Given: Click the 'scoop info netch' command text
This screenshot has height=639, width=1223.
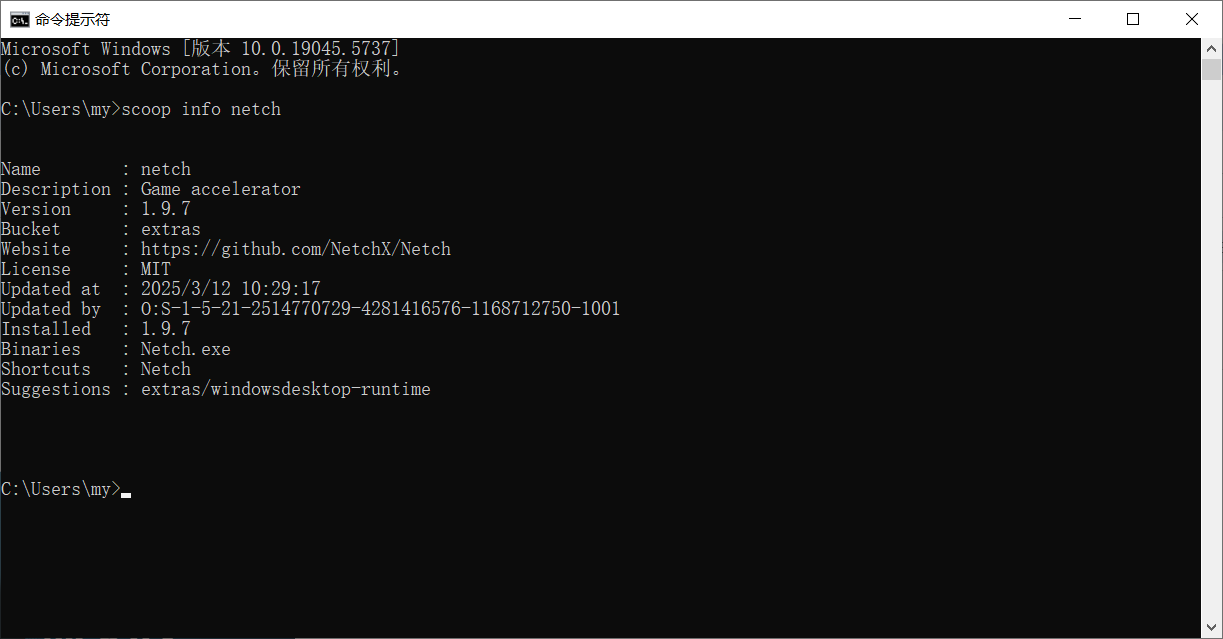Looking at the screenshot, I should pos(201,109).
